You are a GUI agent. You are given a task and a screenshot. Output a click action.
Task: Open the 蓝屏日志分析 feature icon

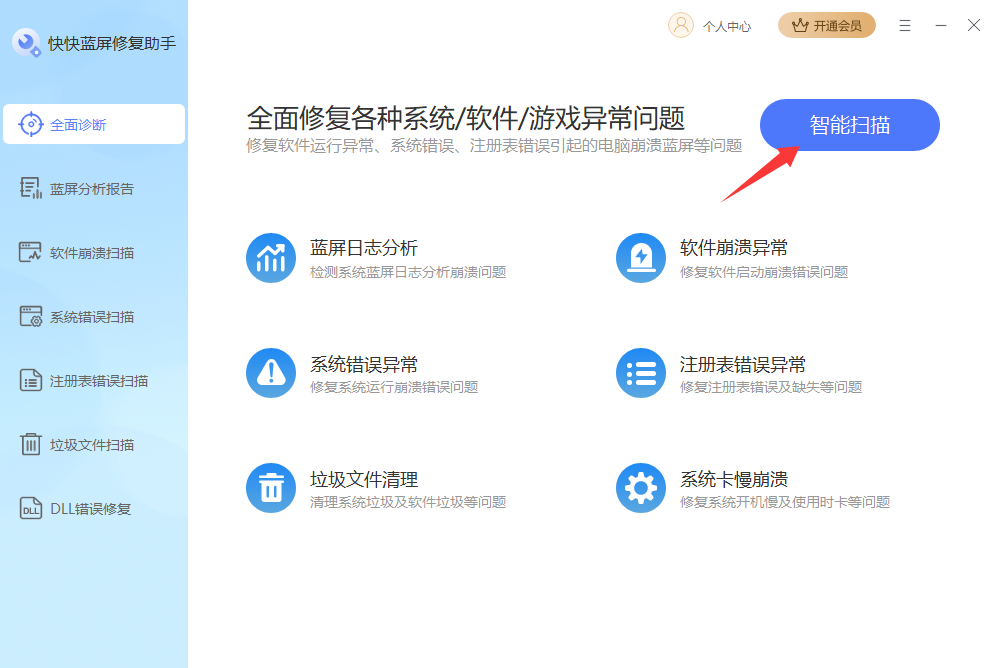click(270, 258)
